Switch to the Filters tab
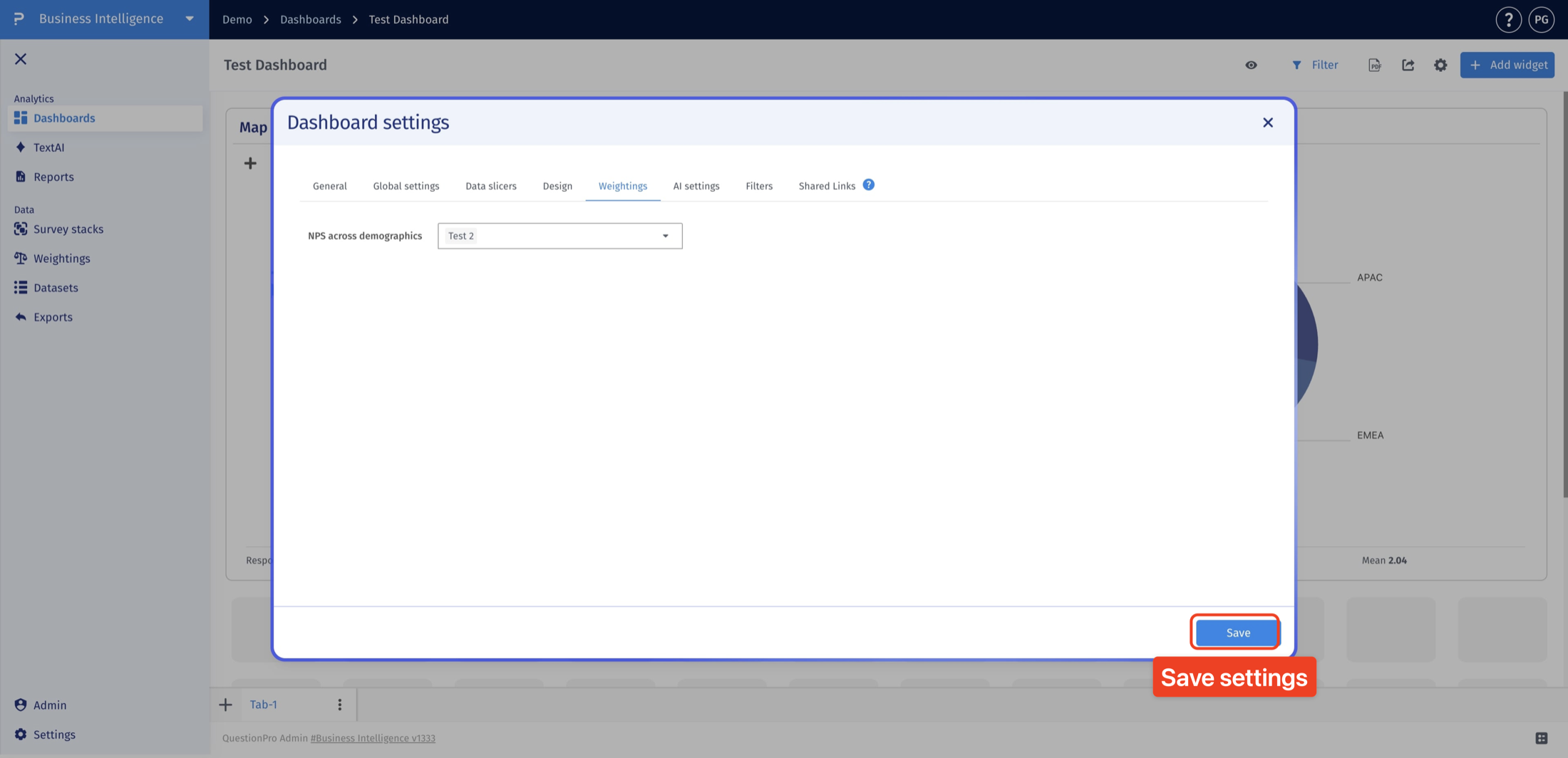The height and width of the screenshot is (758, 1568). [x=759, y=186]
